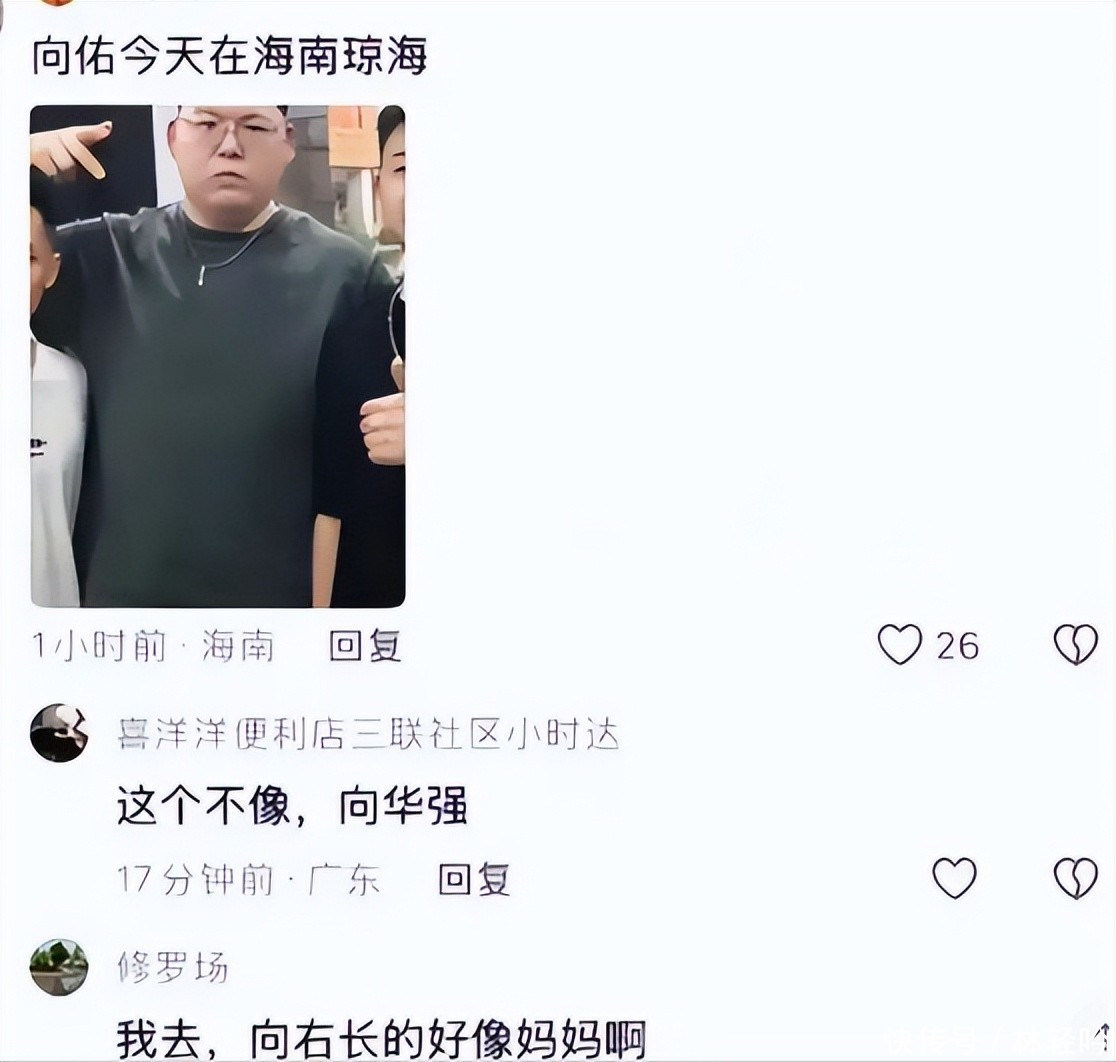Like the comment with 26 likes
Image resolution: width=1116 pixels, height=1062 pixels.
tap(900, 645)
